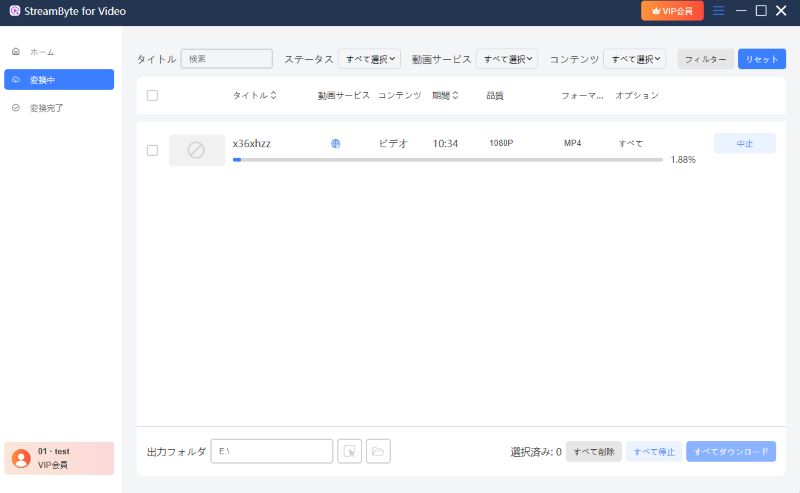
Task: Sort by the タイトル column arrows
Action: tap(273, 95)
